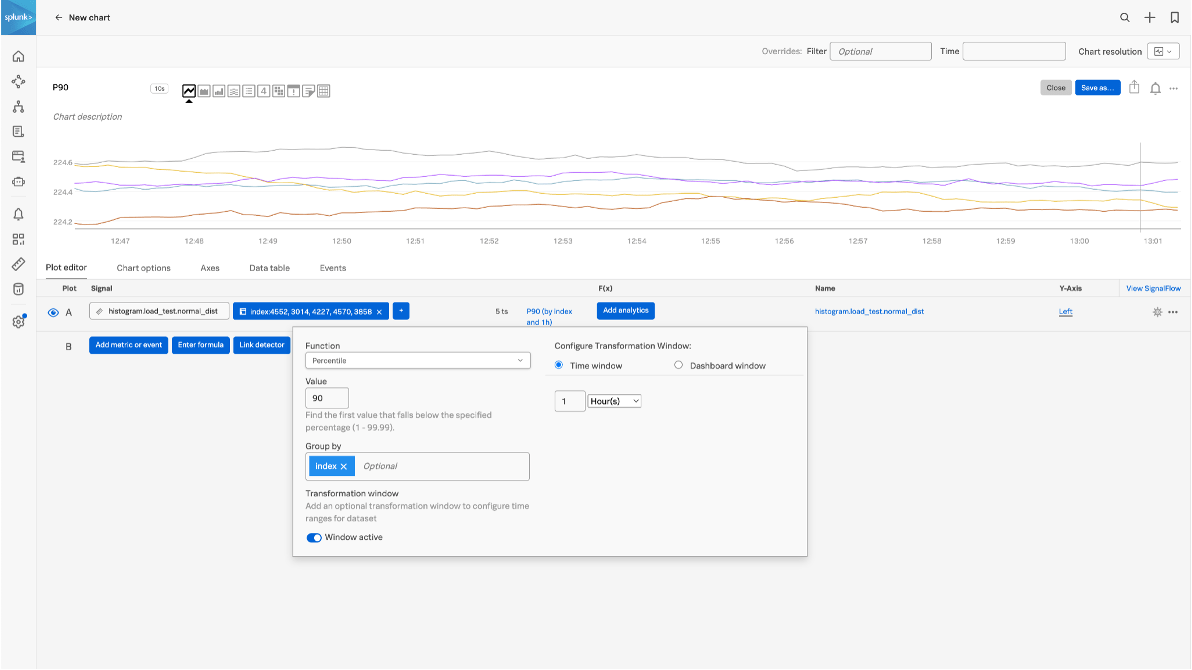
Task: Open the Chart resolution dropdown
Action: point(1162,51)
